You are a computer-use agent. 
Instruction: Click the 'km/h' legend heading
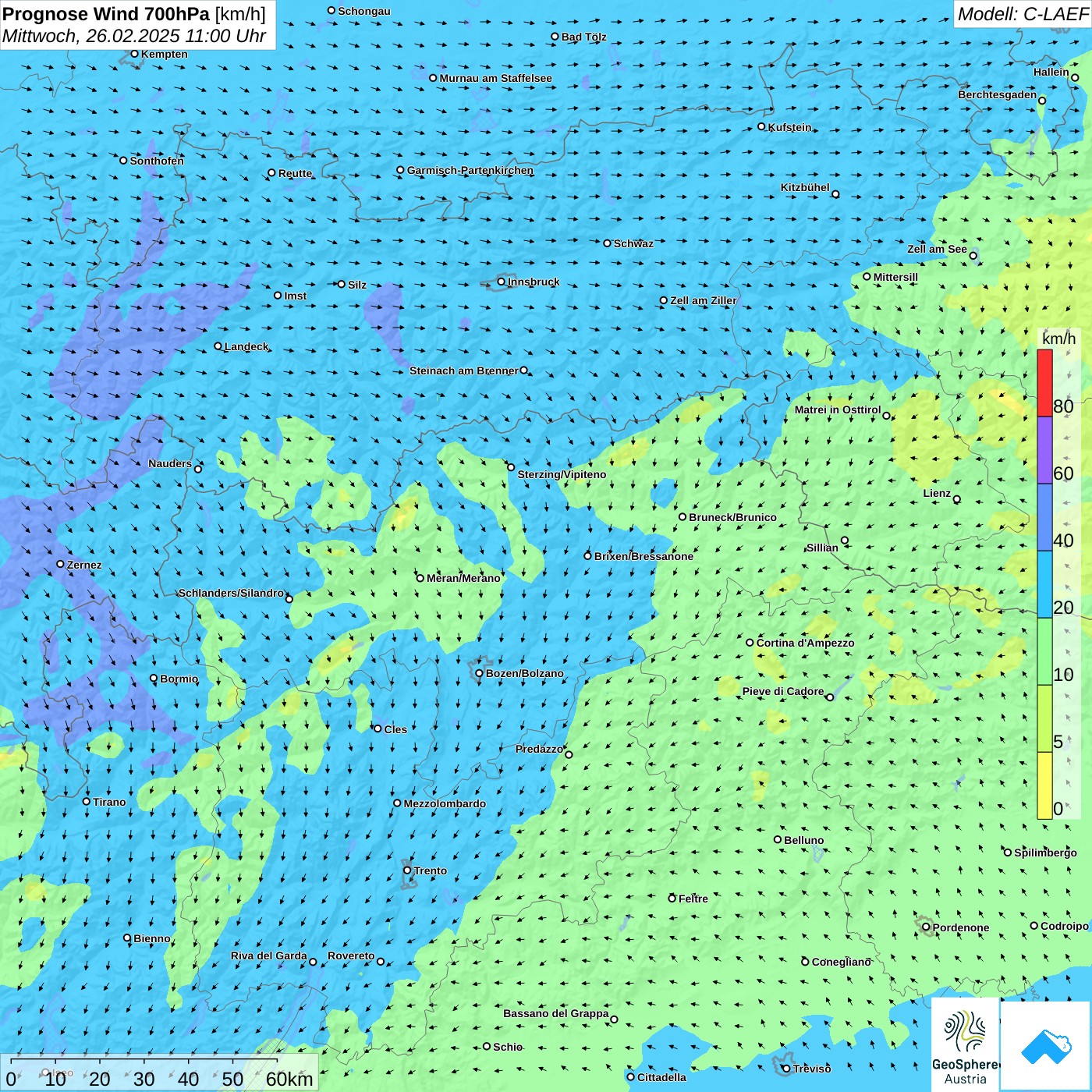[1058, 339]
